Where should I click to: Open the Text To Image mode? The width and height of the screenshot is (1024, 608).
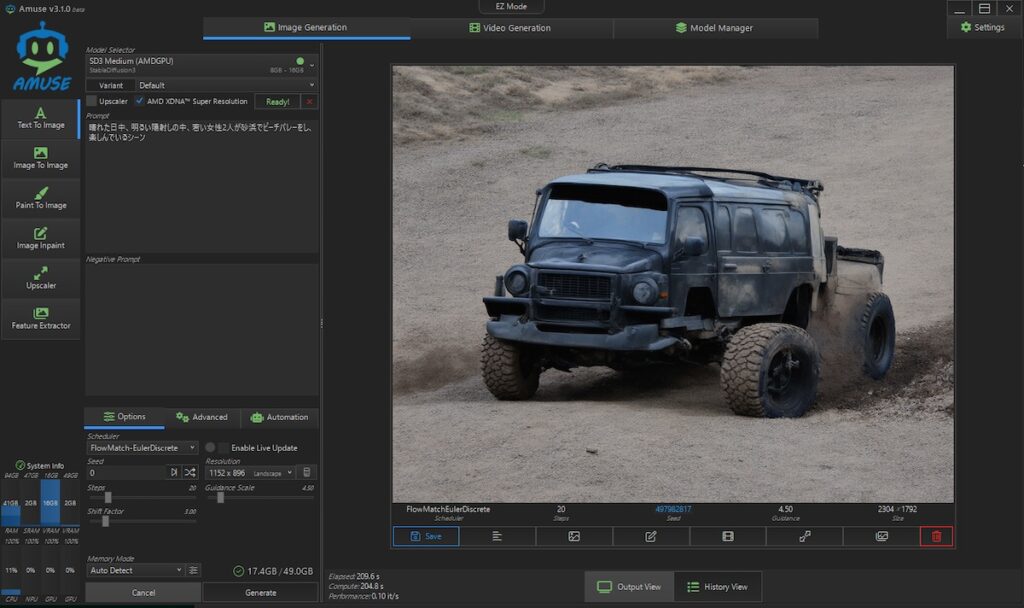[x=41, y=119]
